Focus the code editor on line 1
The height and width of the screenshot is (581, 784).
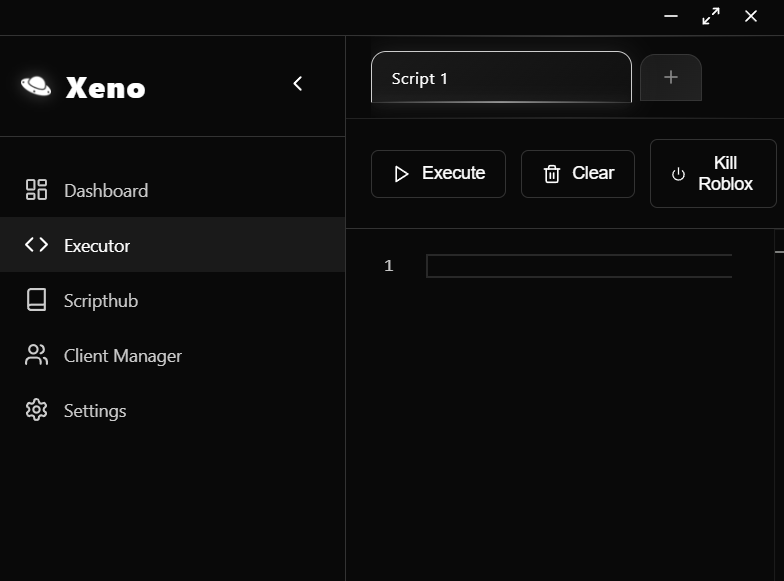tap(578, 266)
